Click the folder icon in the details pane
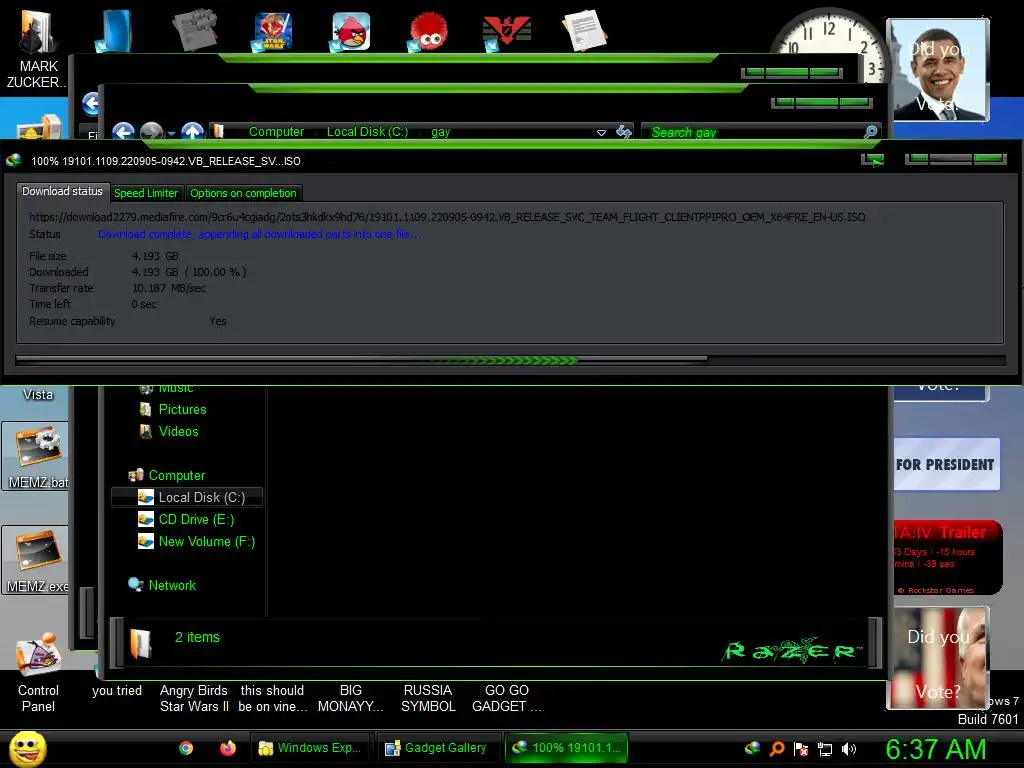The image size is (1024, 768). 140,643
